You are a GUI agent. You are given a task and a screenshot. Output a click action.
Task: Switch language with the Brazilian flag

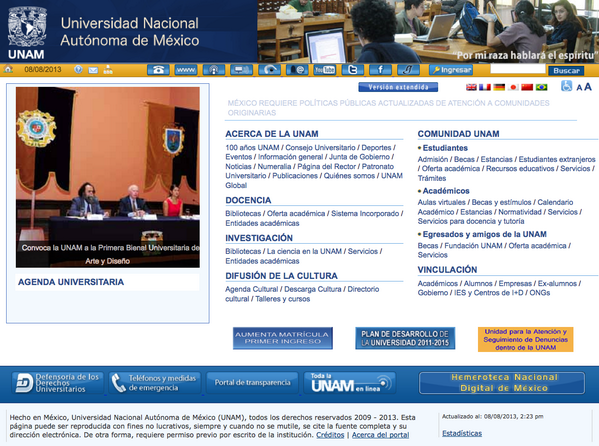click(541, 87)
